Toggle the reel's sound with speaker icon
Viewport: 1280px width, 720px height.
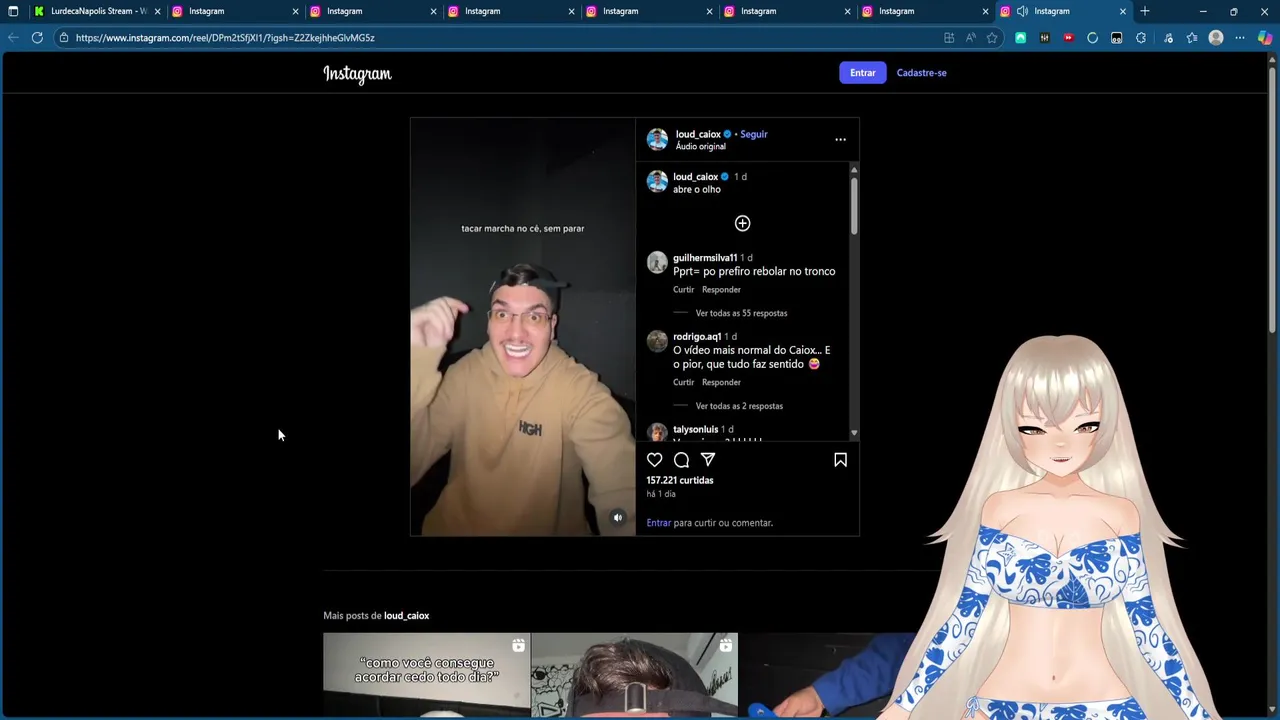click(x=618, y=518)
